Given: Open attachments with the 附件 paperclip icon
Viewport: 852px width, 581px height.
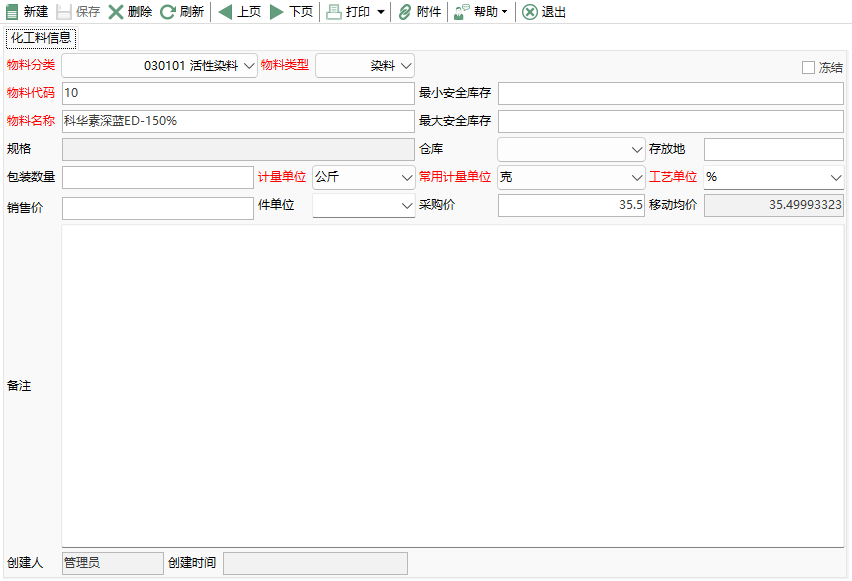Looking at the screenshot, I should 418,12.
